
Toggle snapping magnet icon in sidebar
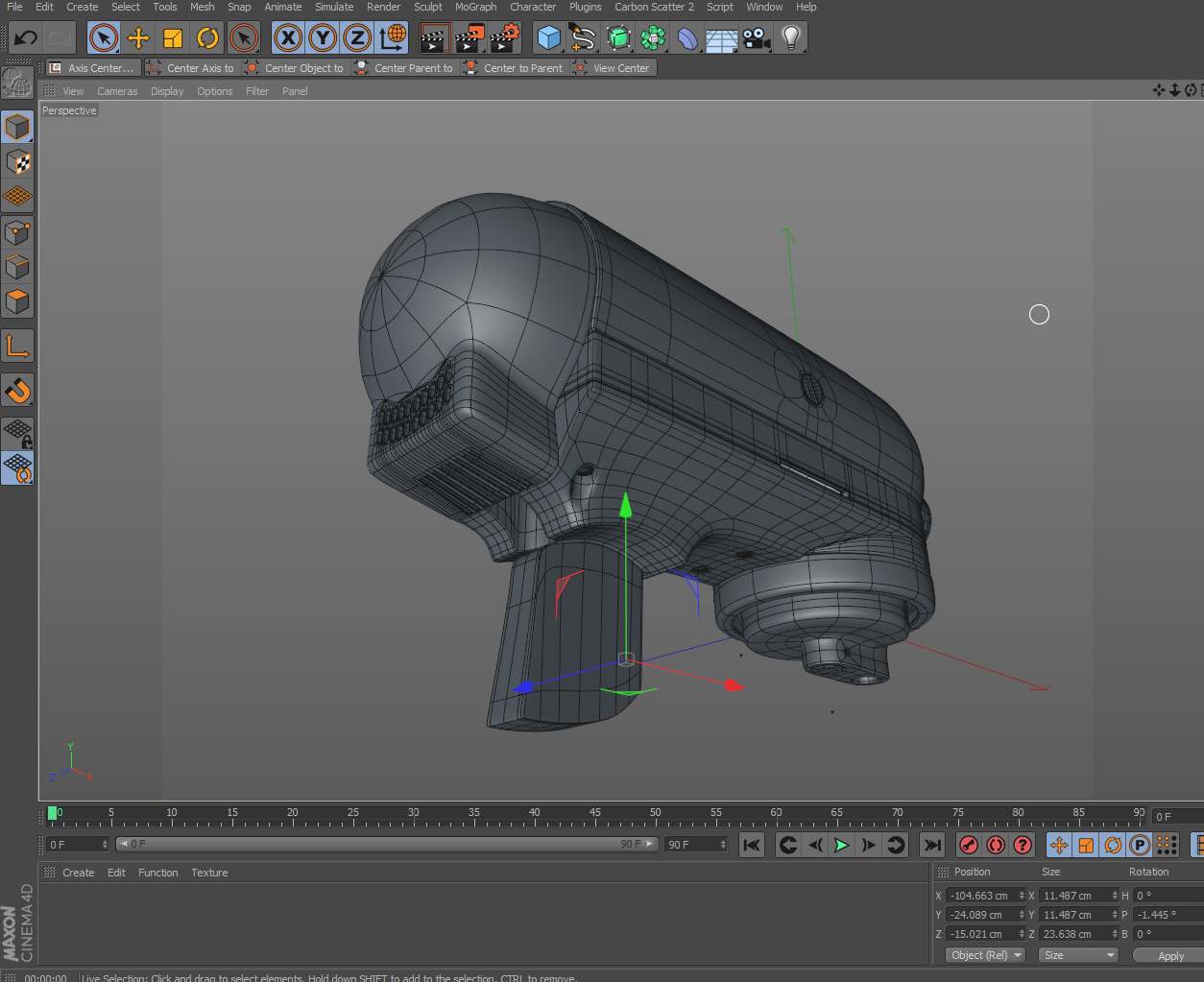click(17, 390)
